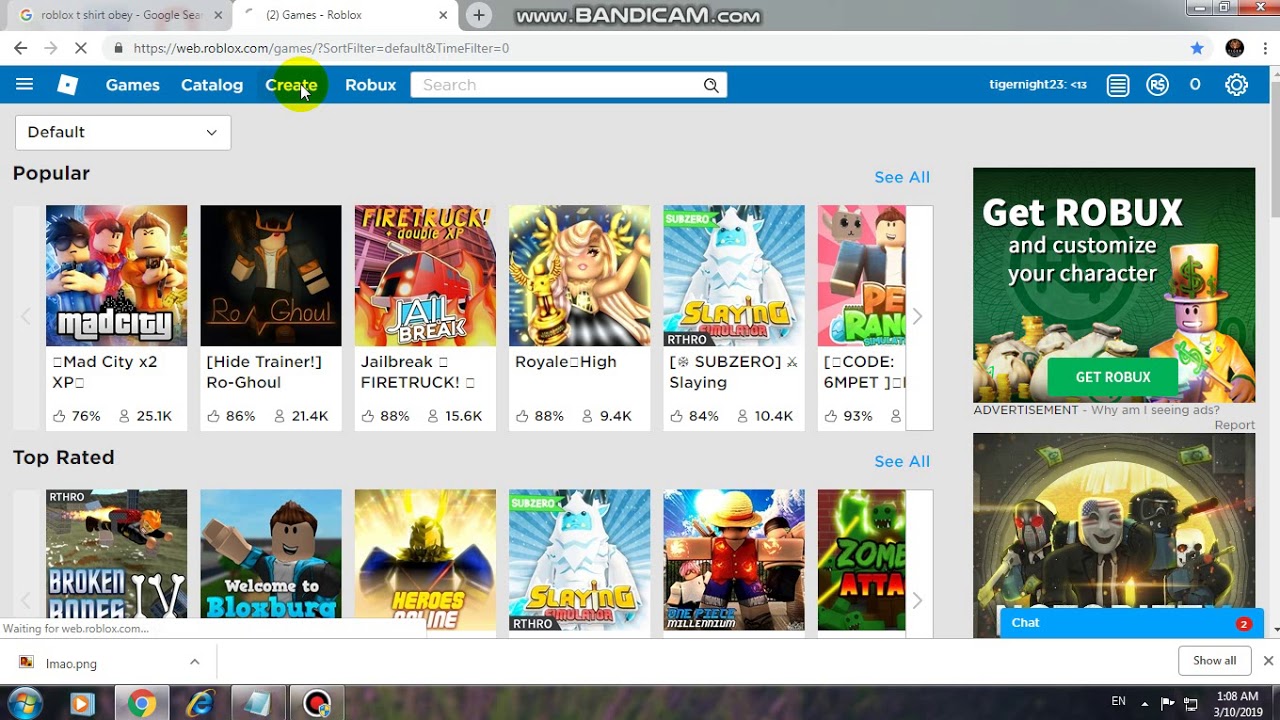Screen dimensions: 1280x720
Task: Close the downloads bar
Action: [1268, 660]
